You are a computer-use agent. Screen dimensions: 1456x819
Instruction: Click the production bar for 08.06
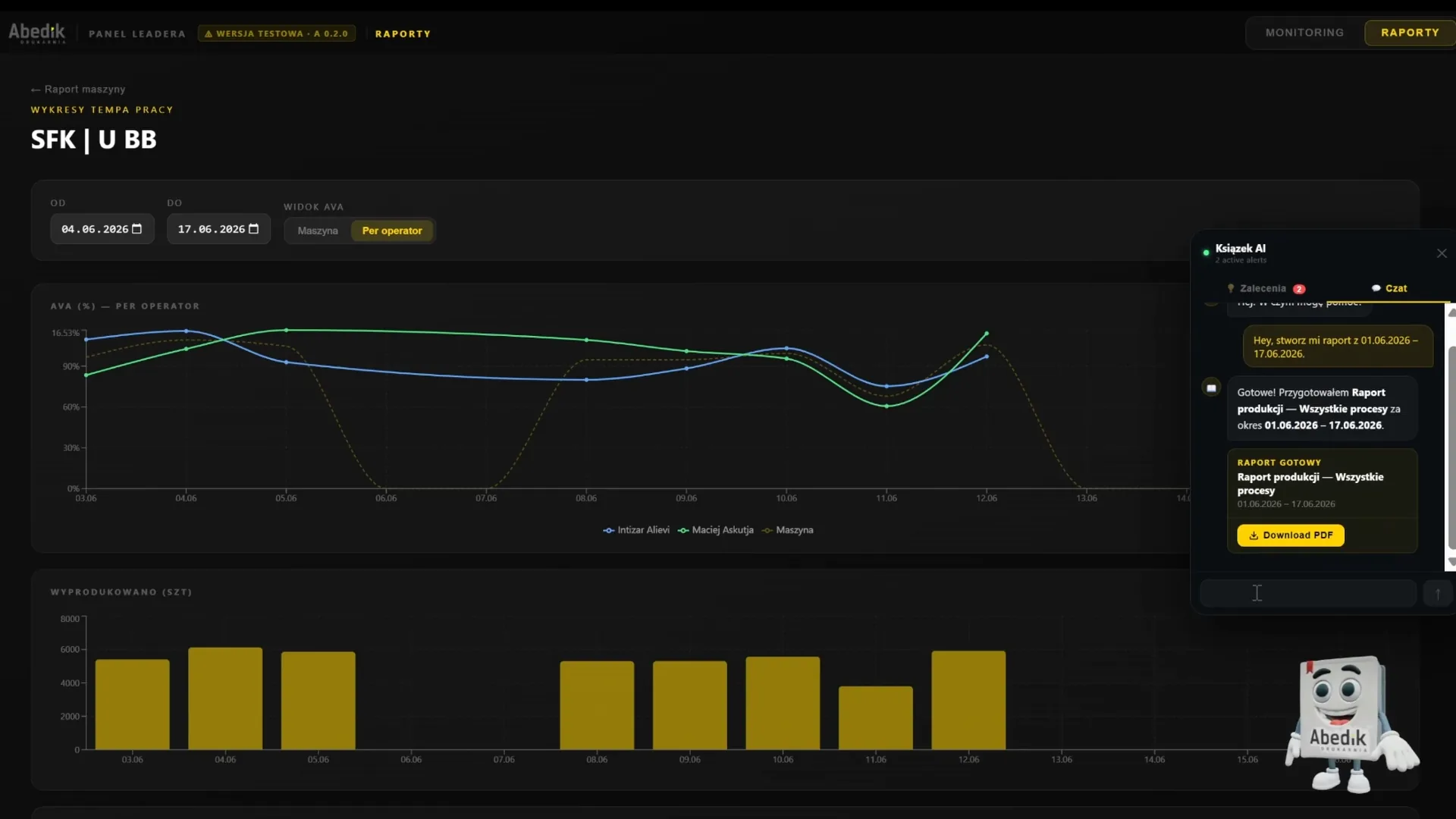pos(597,705)
